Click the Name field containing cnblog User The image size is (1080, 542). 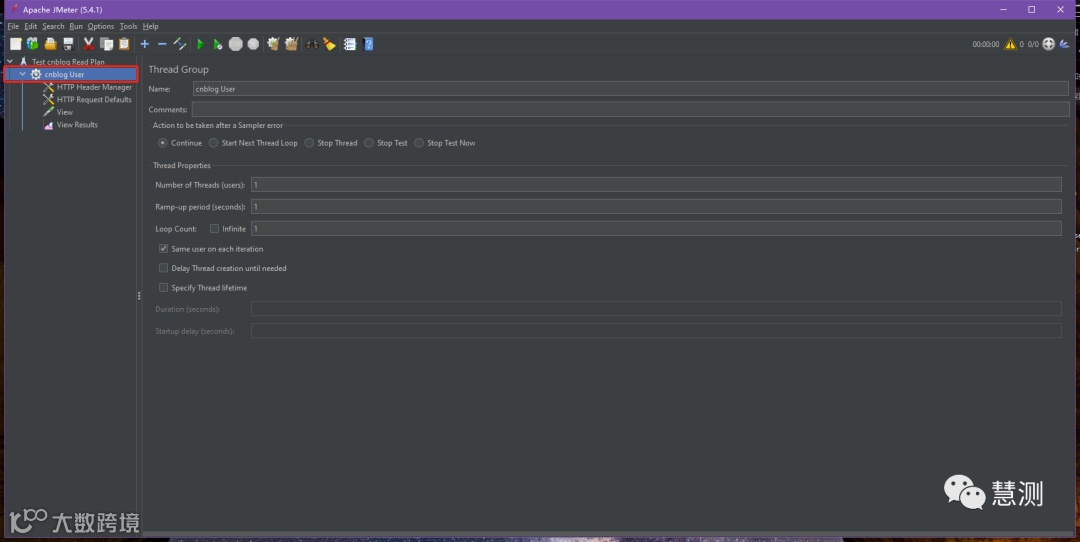click(630, 89)
